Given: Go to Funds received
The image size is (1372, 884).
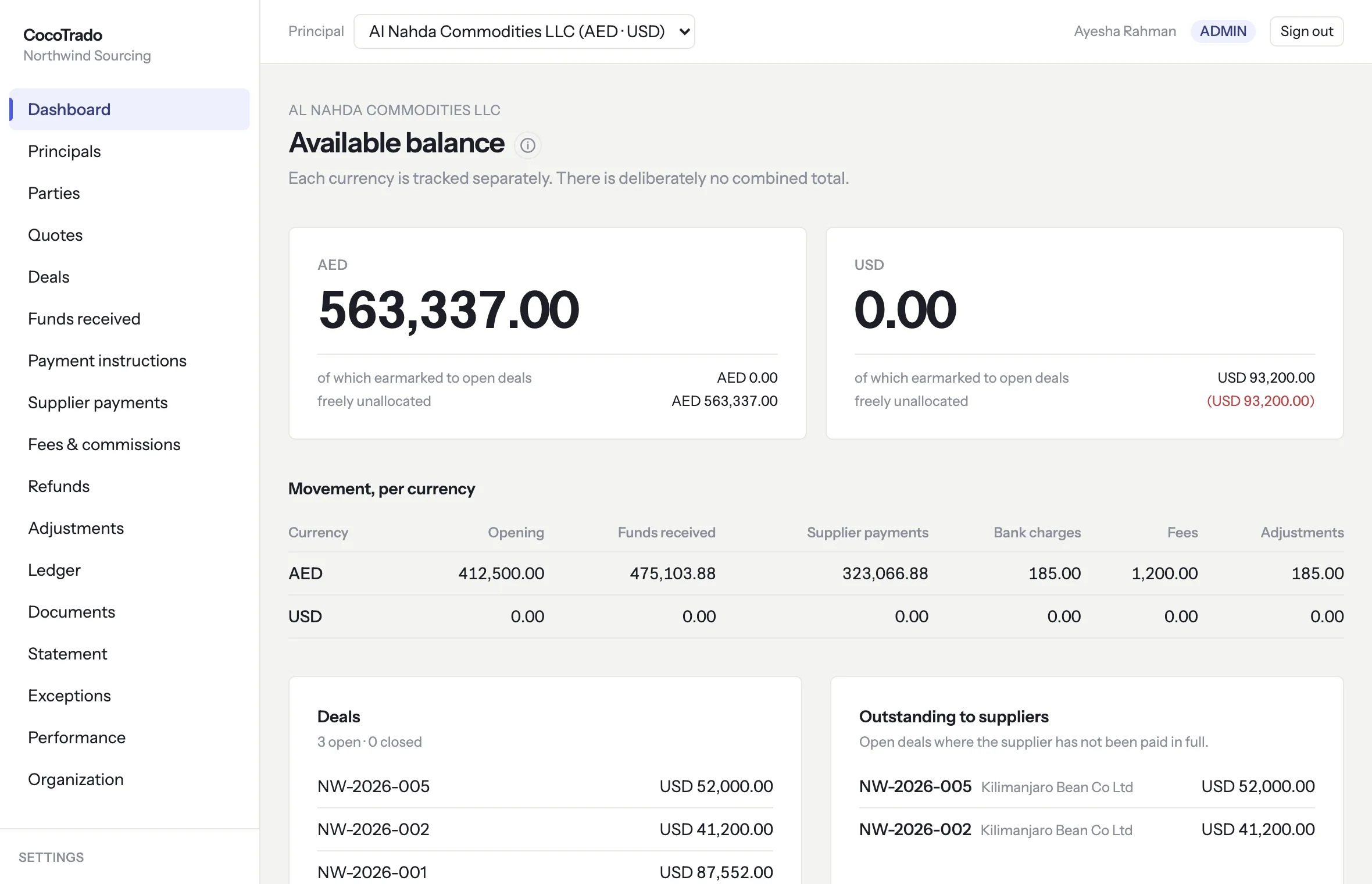Looking at the screenshot, I should [x=130, y=319].
